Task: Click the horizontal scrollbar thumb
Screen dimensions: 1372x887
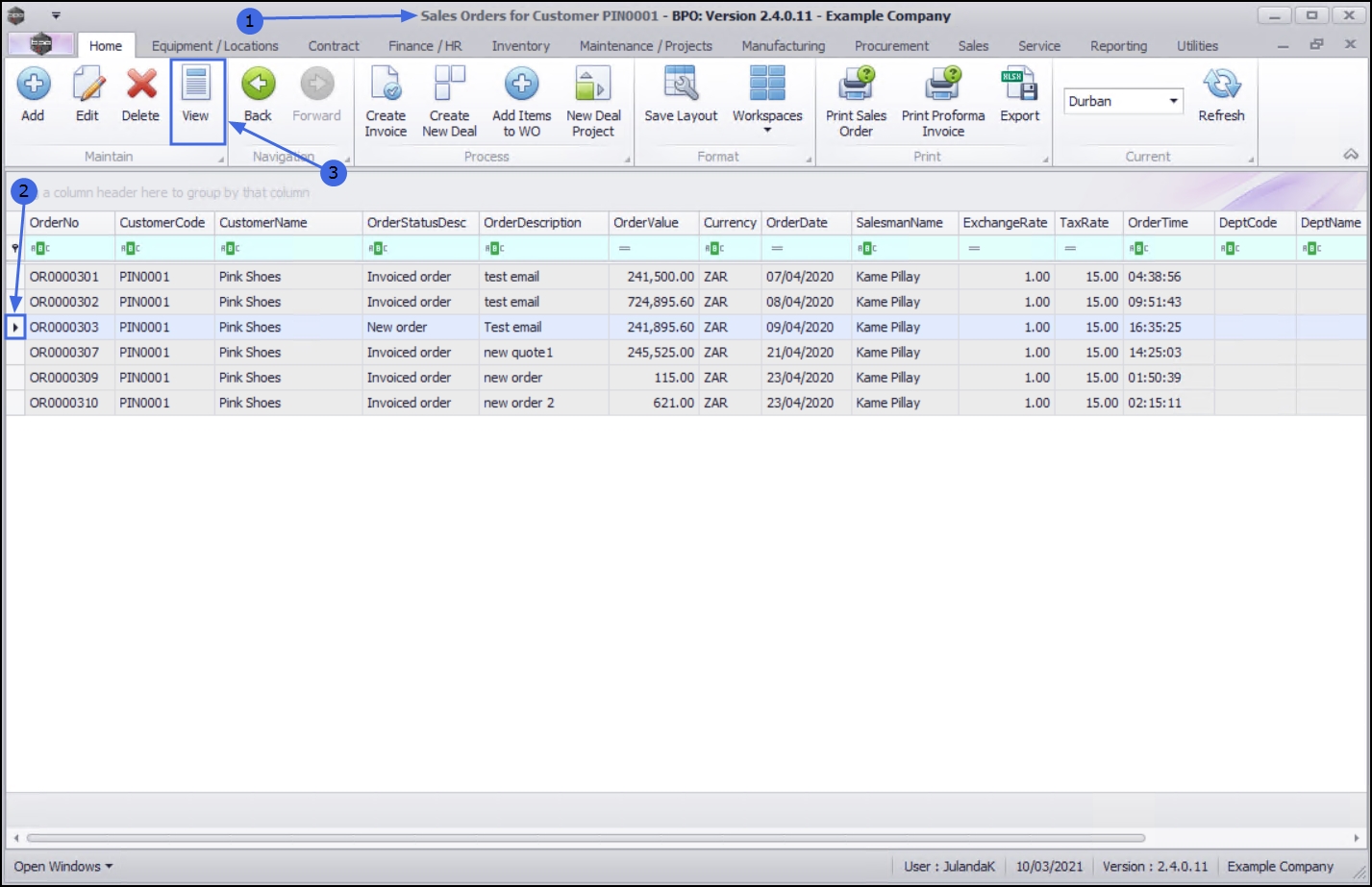Action: (586, 838)
